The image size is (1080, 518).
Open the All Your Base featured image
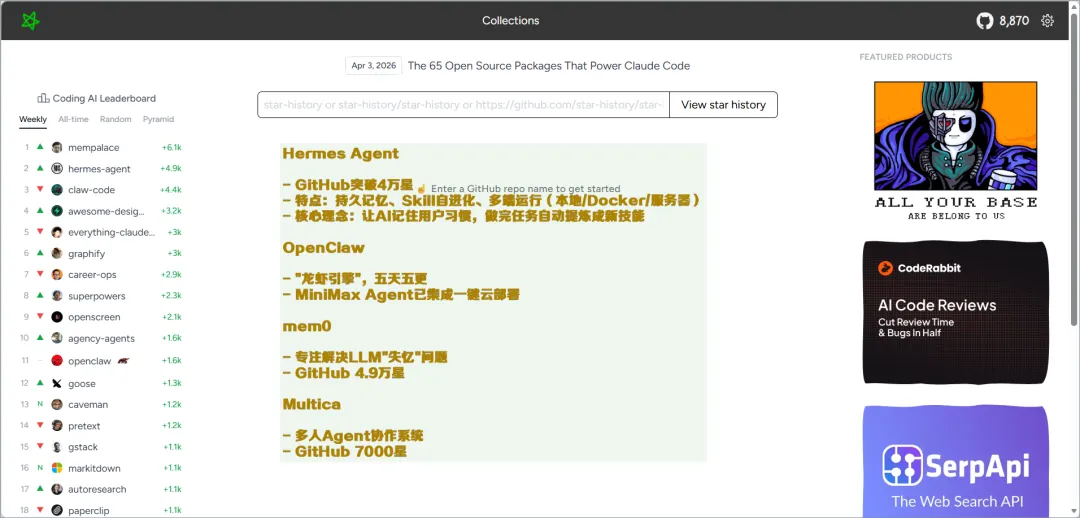coord(956,151)
